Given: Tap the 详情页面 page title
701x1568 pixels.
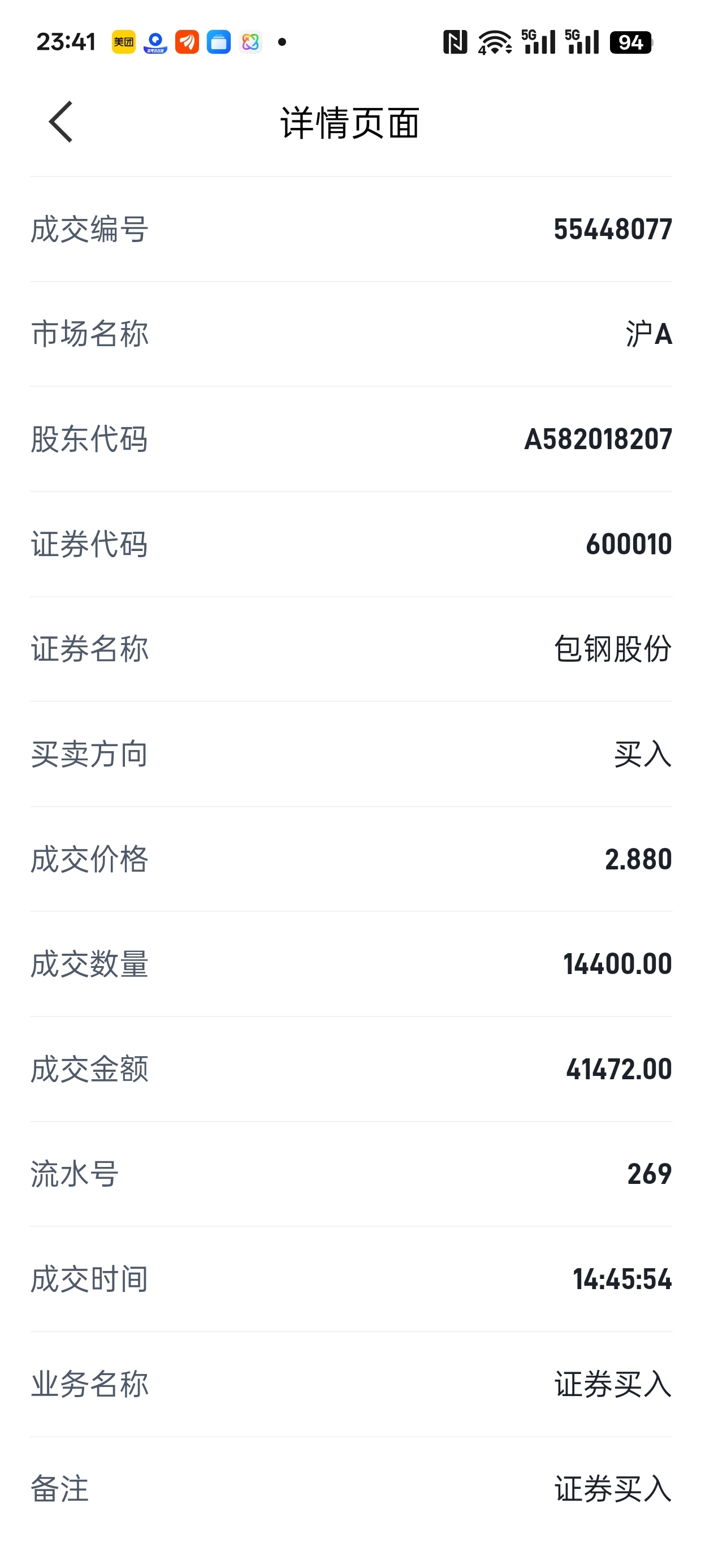Looking at the screenshot, I should tap(350, 122).
